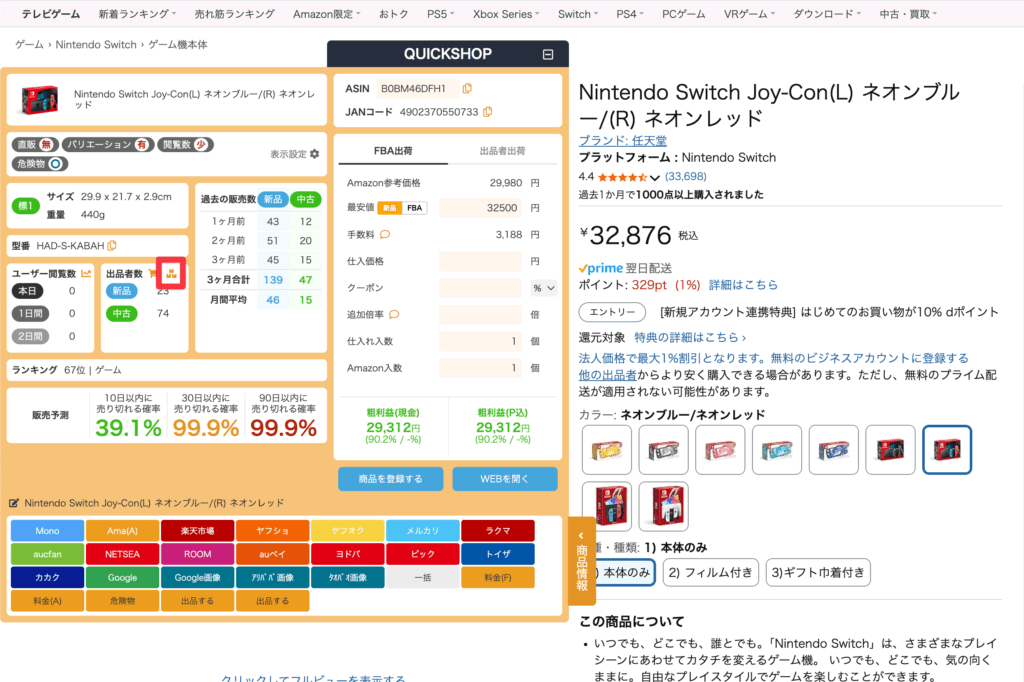
Task: Click the 商品を登録する button
Action: tap(391, 479)
